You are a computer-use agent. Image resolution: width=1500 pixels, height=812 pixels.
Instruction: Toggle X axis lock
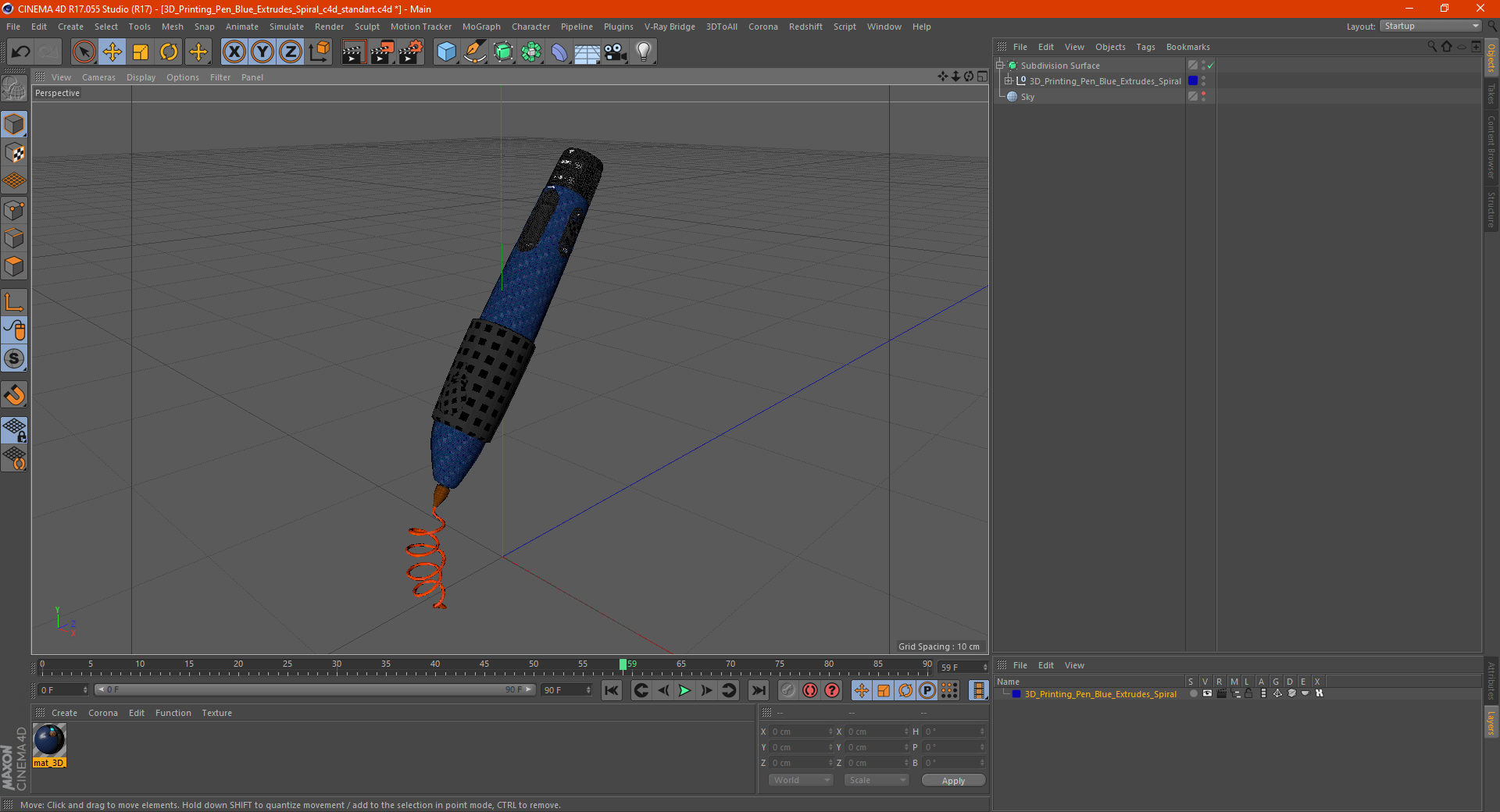234,52
